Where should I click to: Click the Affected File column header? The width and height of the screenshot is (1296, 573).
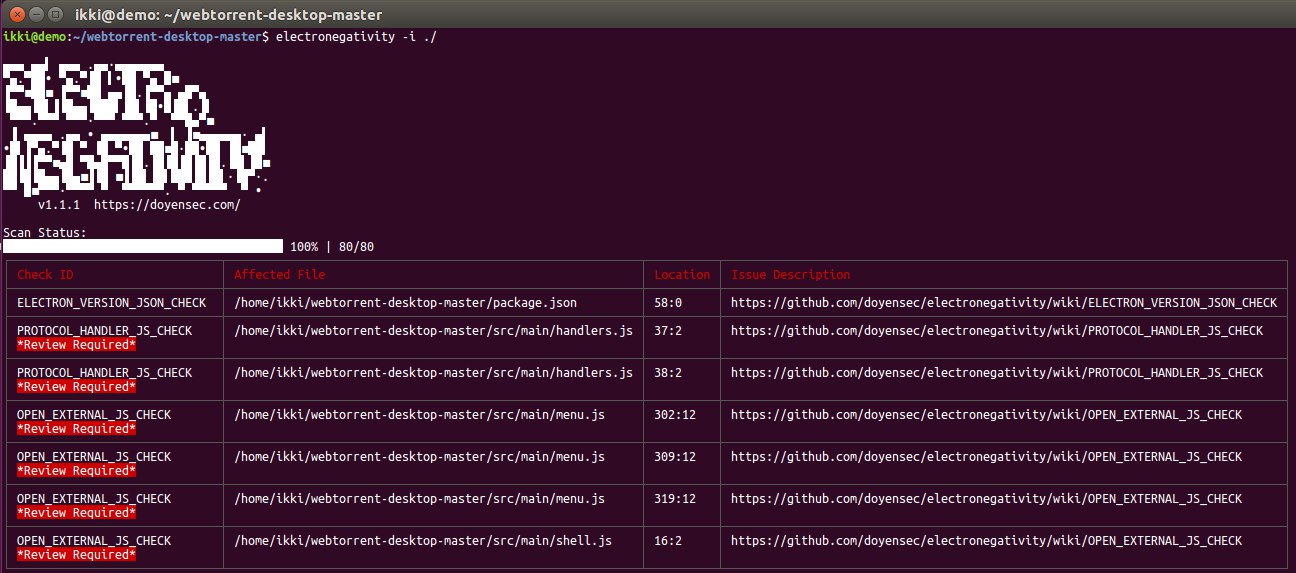279,275
